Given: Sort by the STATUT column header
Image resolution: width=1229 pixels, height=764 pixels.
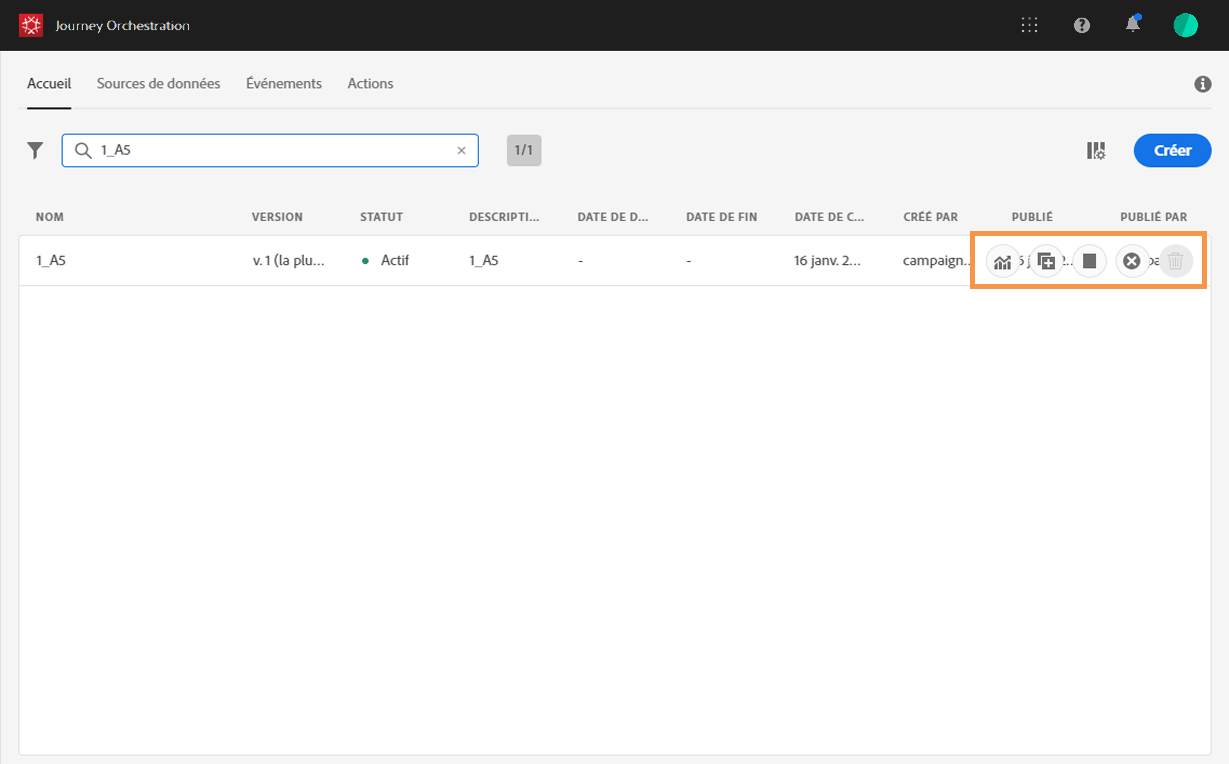Looking at the screenshot, I should (381, 217).
